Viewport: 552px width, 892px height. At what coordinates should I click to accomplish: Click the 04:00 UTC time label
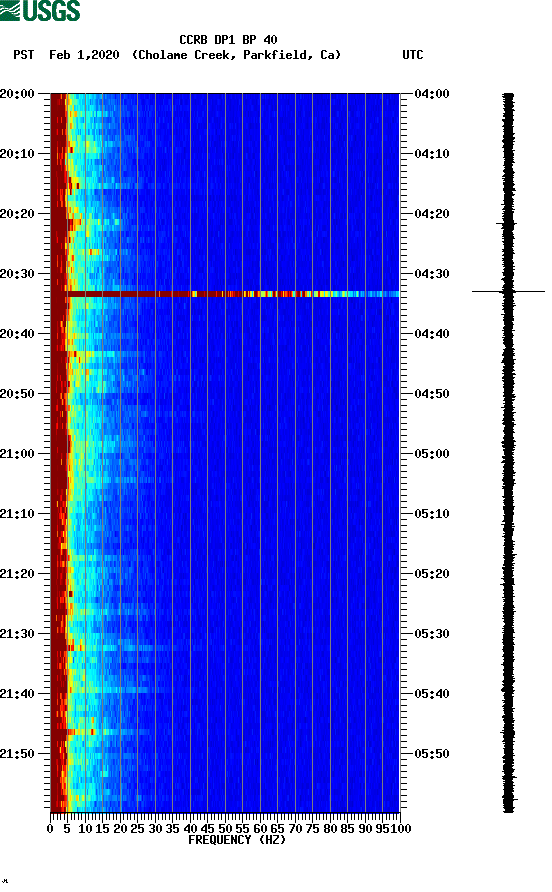pos(432,94)
